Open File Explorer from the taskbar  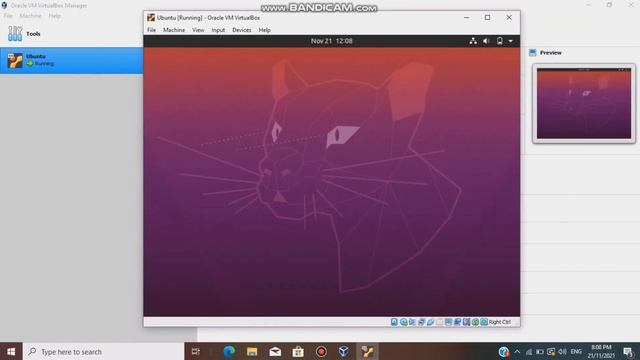tap(252, 351)
